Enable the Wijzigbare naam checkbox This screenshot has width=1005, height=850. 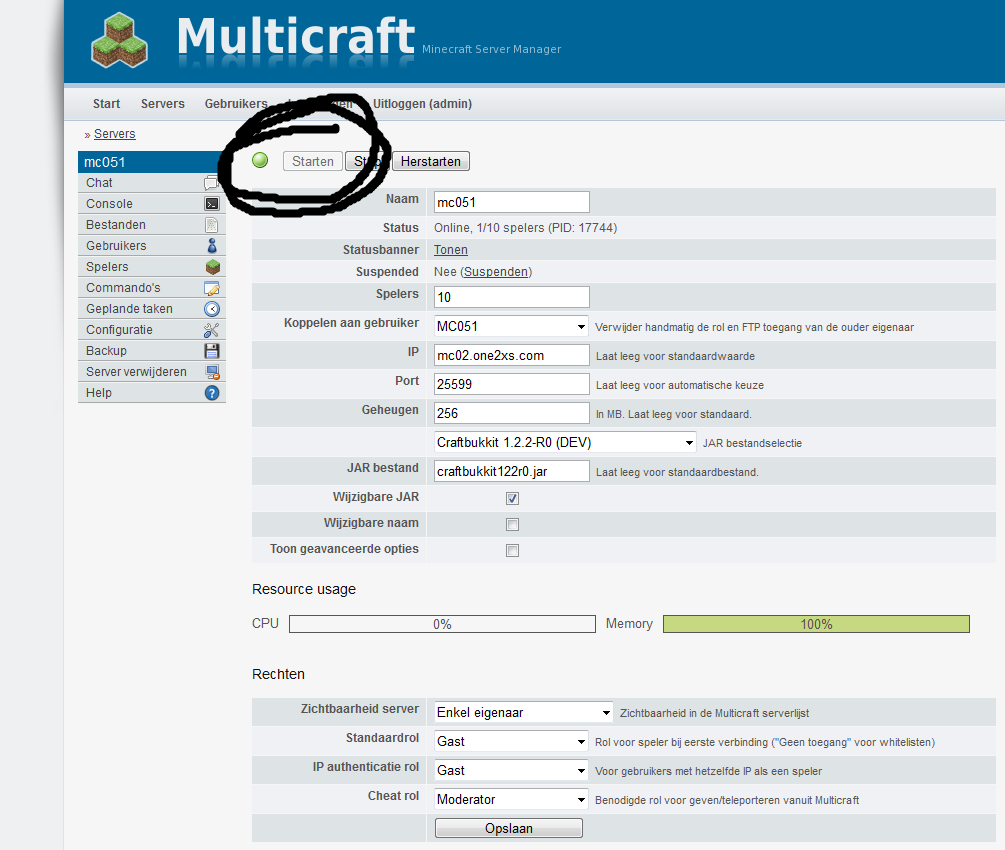pyautogui.click(x=512, y=524)
